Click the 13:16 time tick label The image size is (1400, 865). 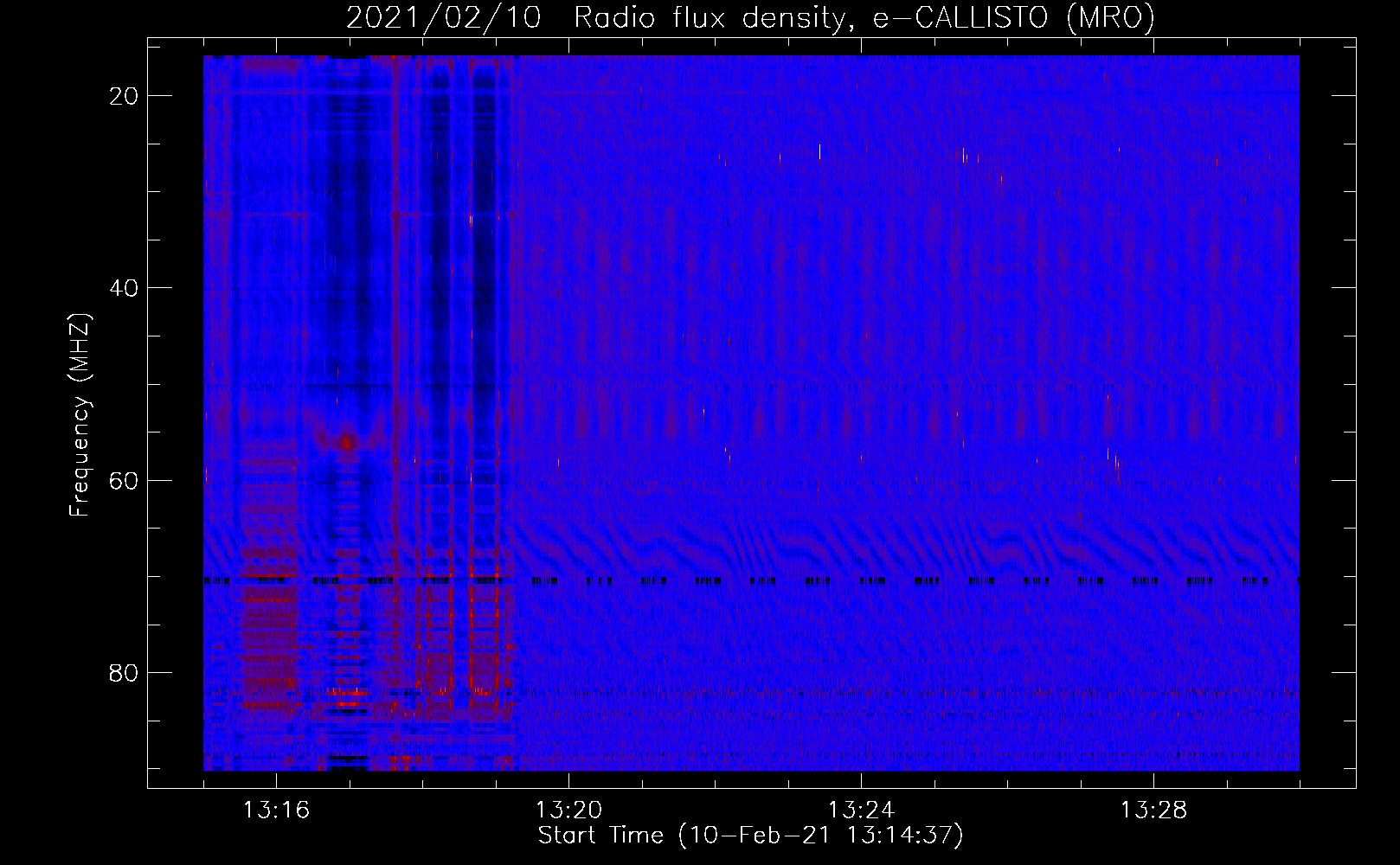(x=276, y=811)
